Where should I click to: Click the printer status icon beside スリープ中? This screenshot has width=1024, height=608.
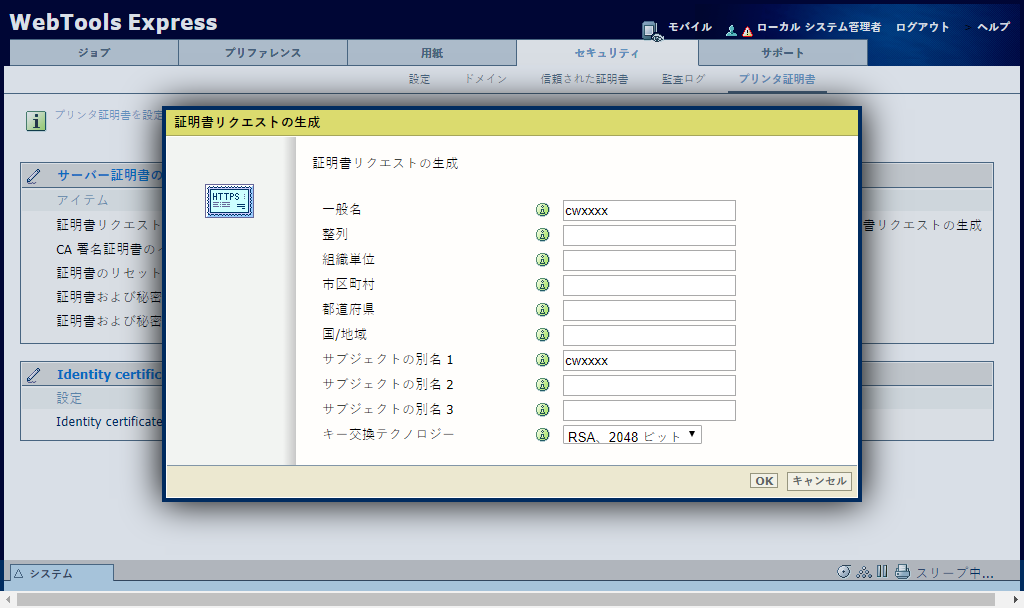902,573
